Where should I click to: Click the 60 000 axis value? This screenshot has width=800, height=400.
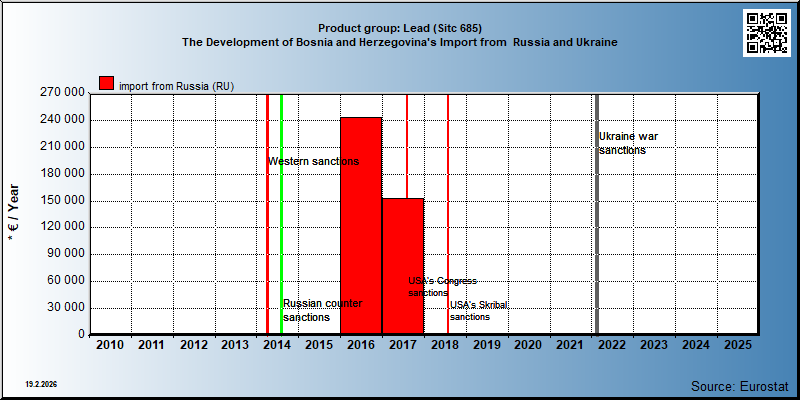(65, 281)
